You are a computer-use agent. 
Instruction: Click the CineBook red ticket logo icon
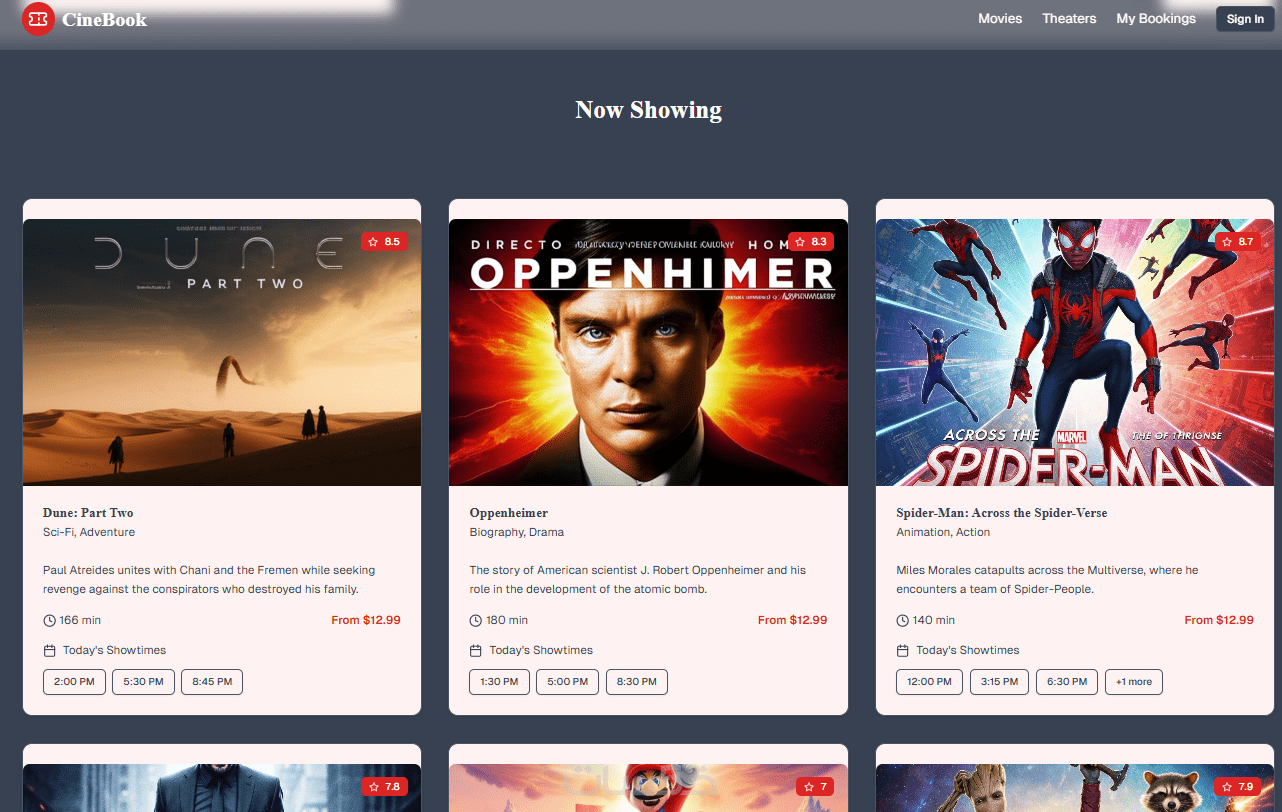click(38, 19)
